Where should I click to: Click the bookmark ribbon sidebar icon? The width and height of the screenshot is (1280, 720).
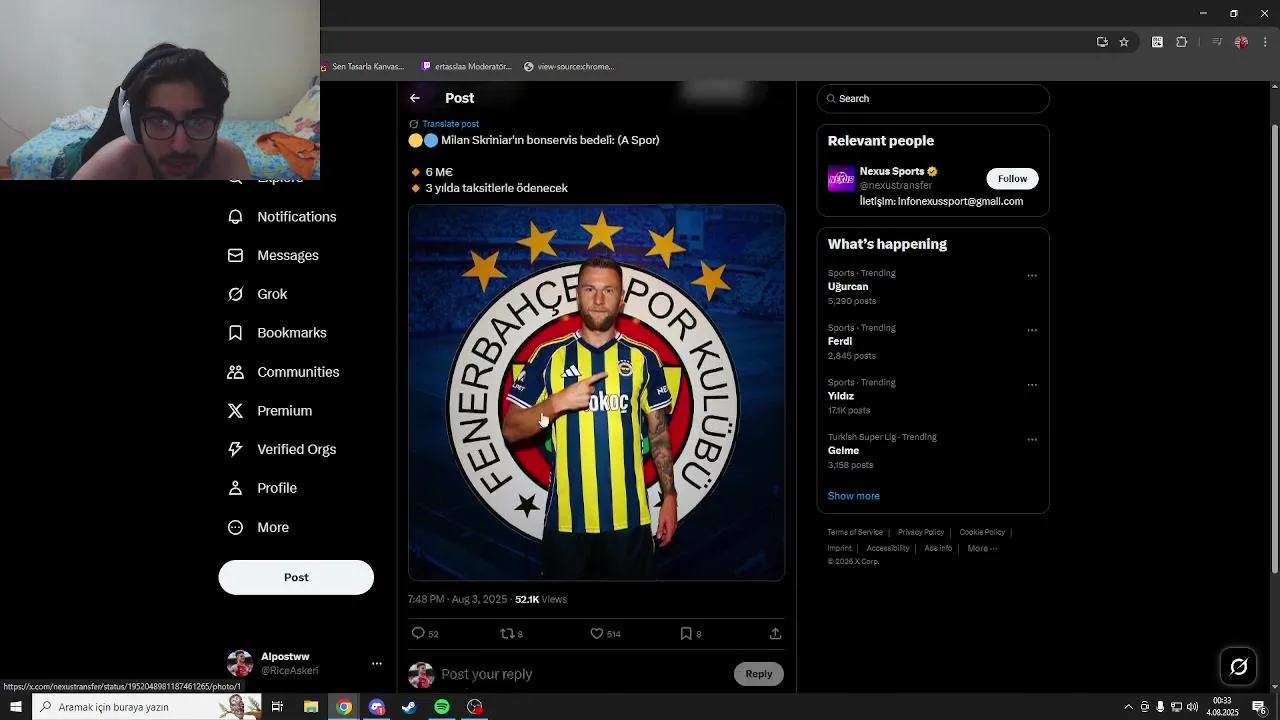[x=235, y=333]
